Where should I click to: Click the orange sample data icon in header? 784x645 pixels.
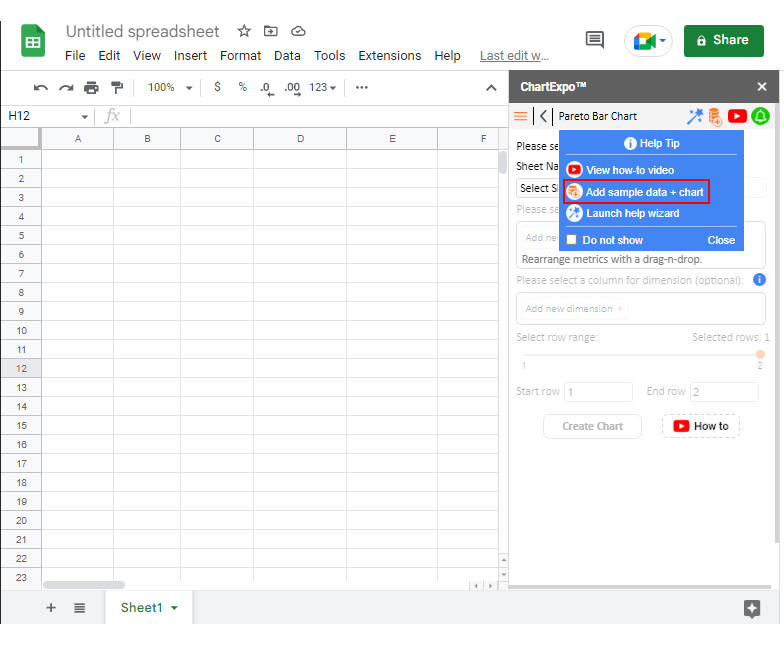[x=715, y=117]
